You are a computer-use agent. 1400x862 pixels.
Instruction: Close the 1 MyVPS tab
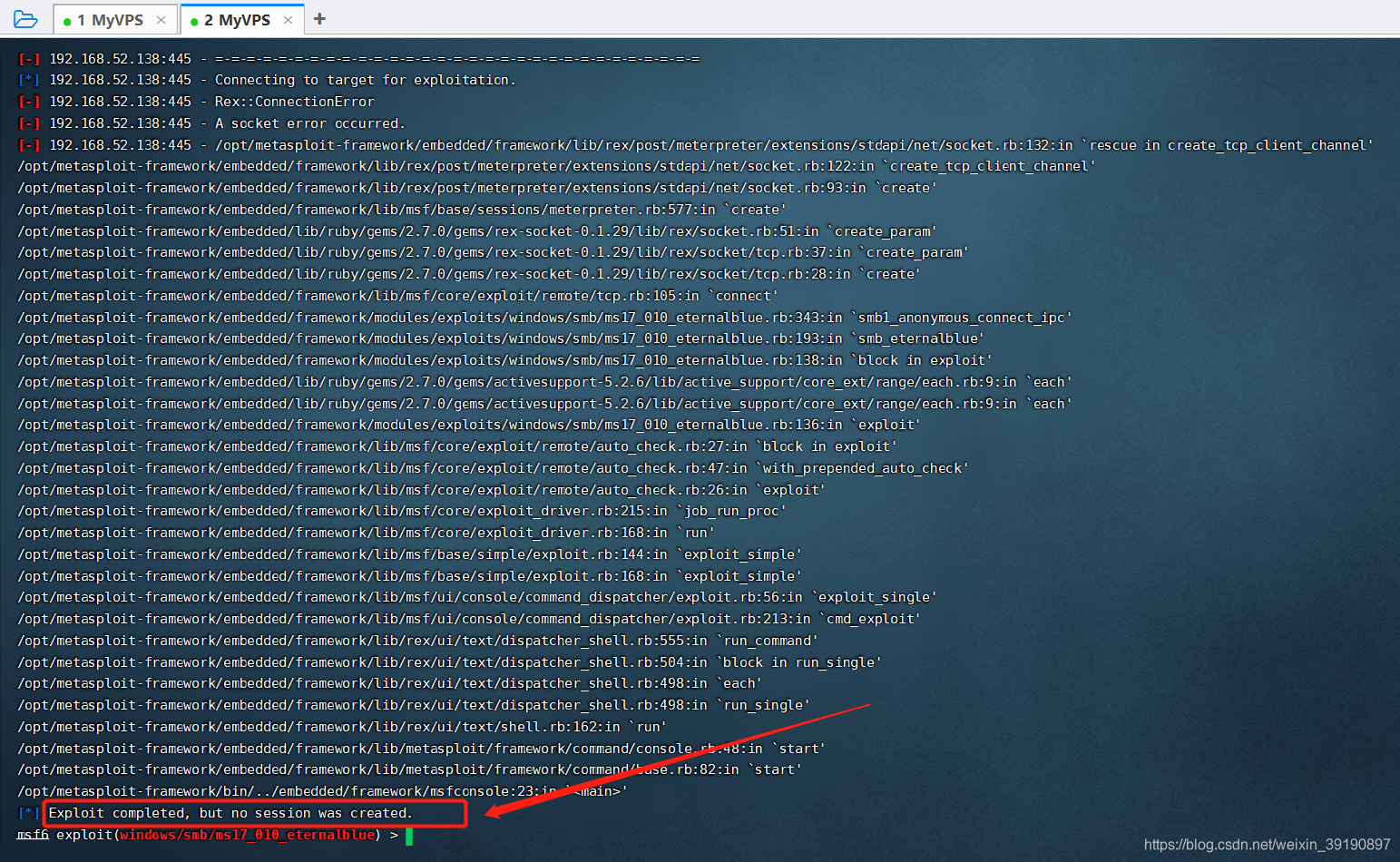click(161, 20)
